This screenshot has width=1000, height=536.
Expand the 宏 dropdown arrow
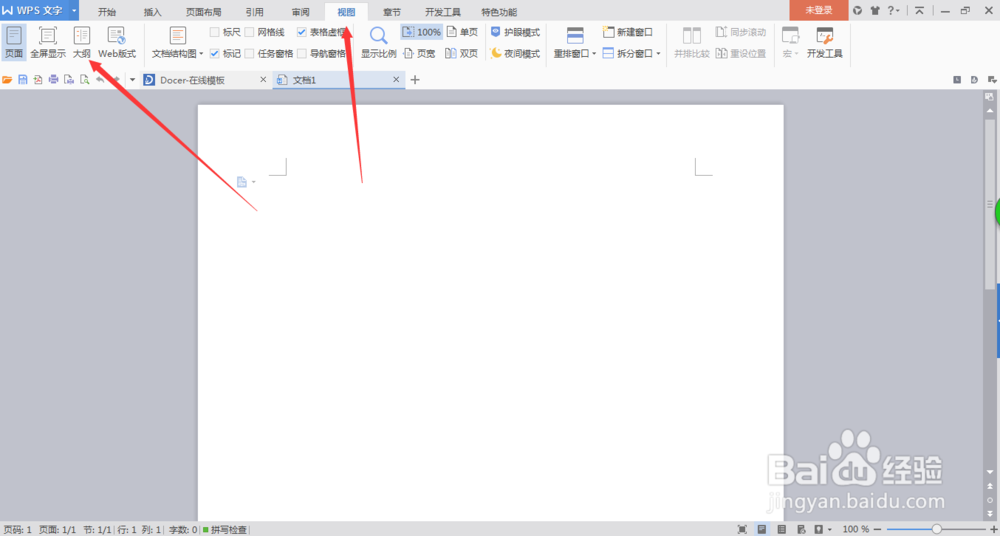(796, 54)
